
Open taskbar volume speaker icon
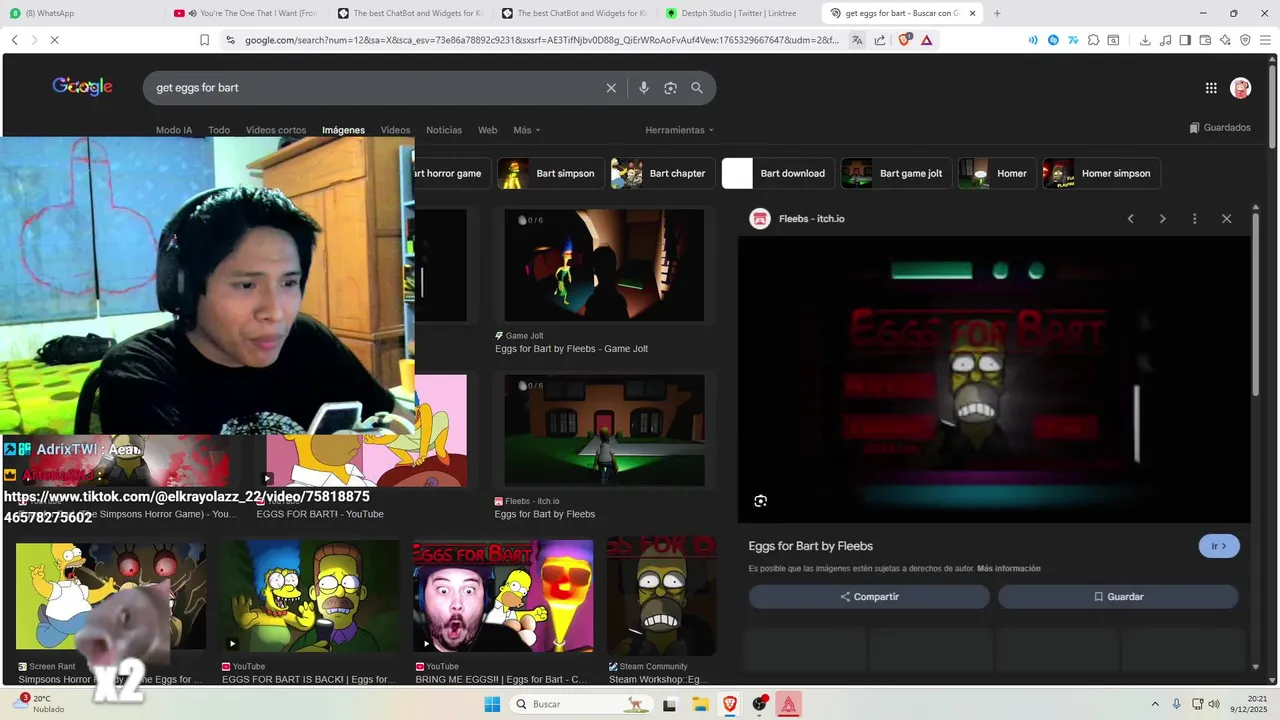point(1216,704)
